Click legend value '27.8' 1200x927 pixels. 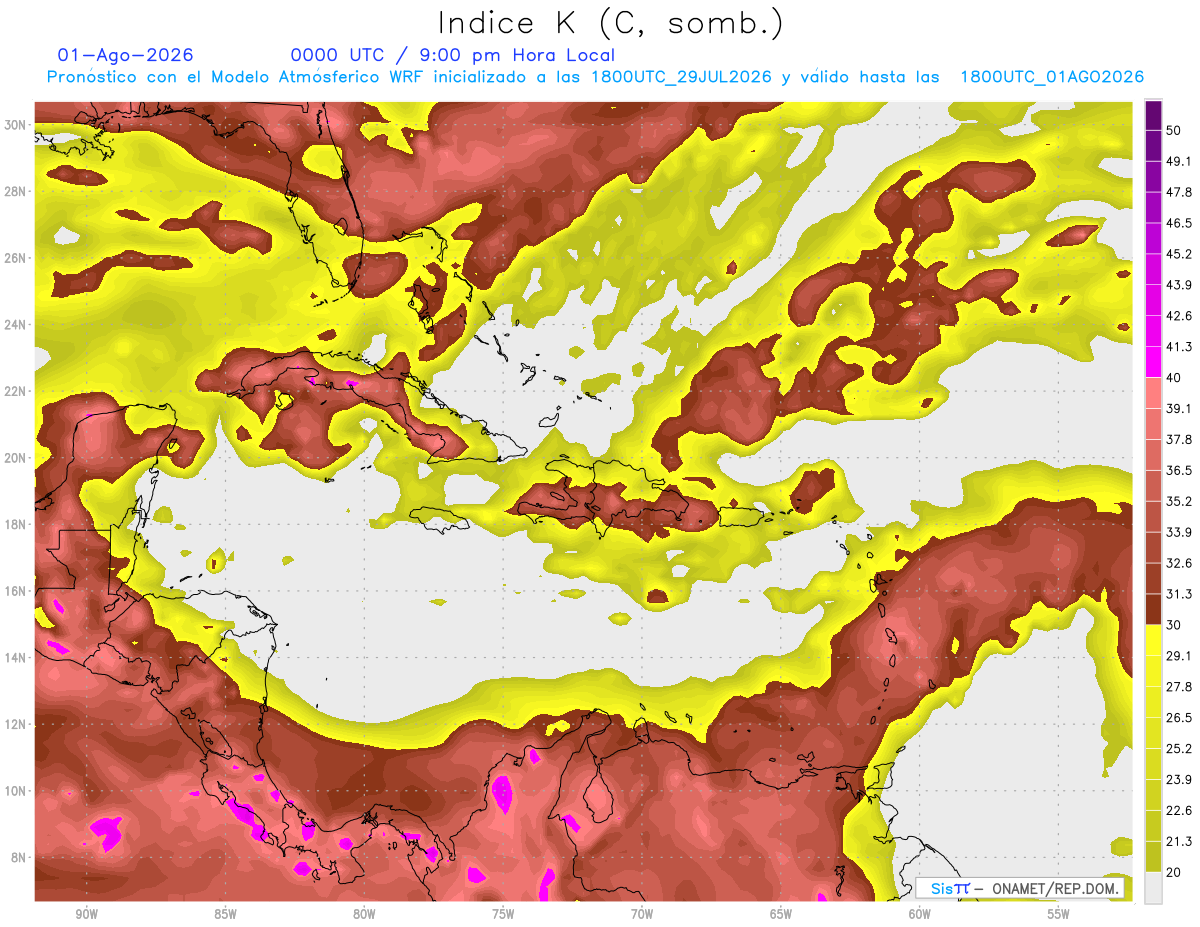click(1178, 687)
